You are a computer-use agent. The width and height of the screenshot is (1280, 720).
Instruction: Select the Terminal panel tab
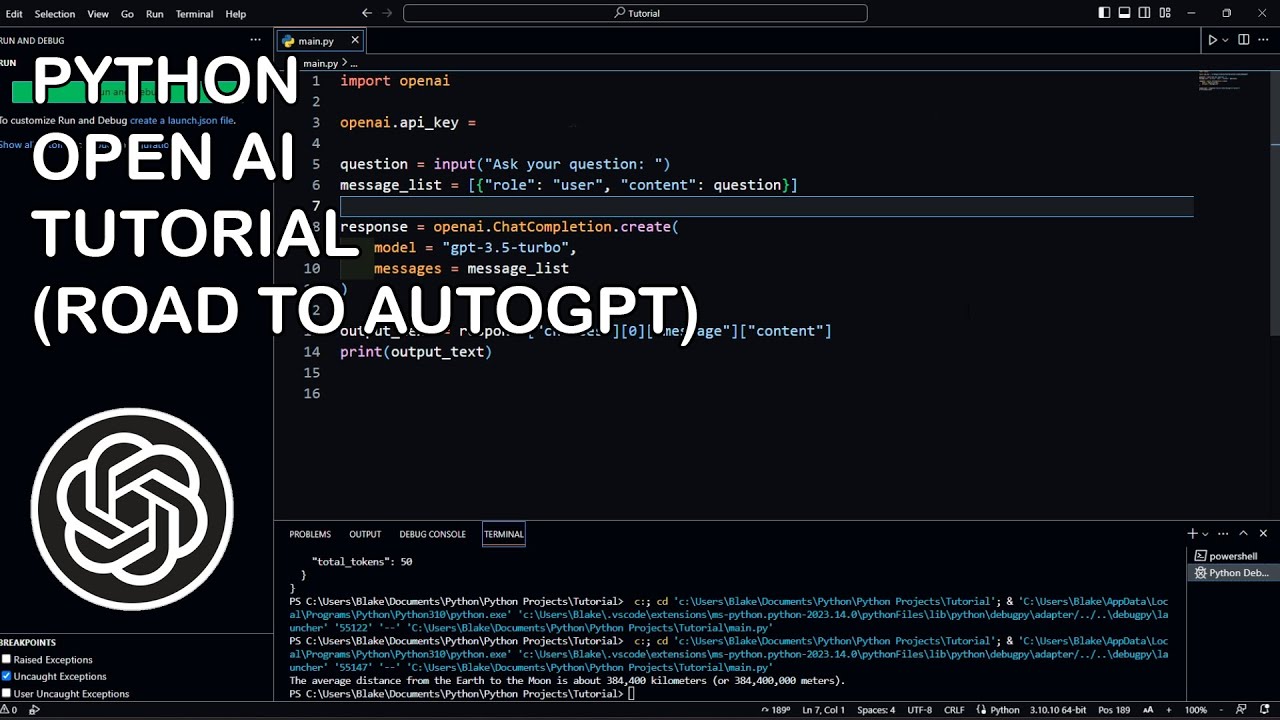504,534
